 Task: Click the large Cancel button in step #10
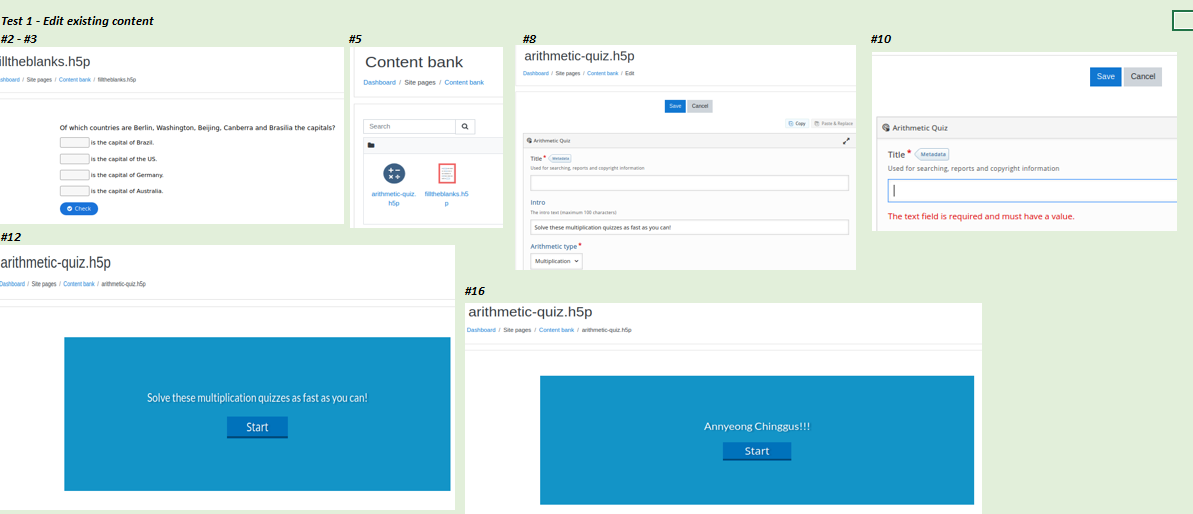point(1143,77)
